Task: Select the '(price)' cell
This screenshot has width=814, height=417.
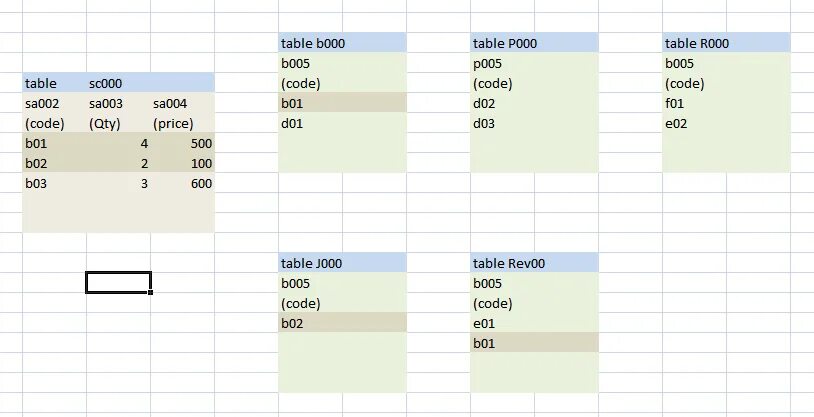Action: tap(182, 123)
